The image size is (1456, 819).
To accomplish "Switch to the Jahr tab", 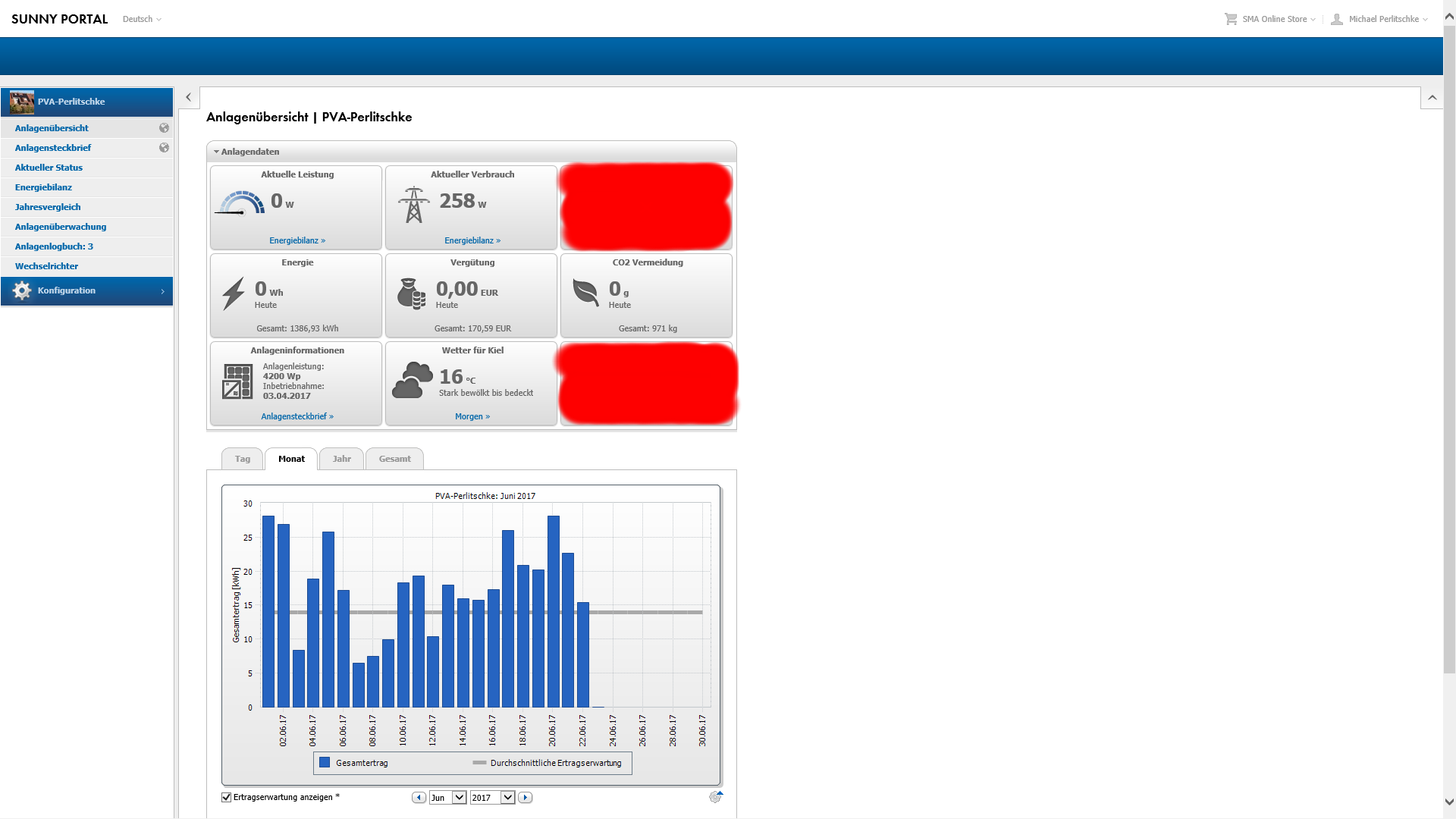I will [x=341, y=459].
